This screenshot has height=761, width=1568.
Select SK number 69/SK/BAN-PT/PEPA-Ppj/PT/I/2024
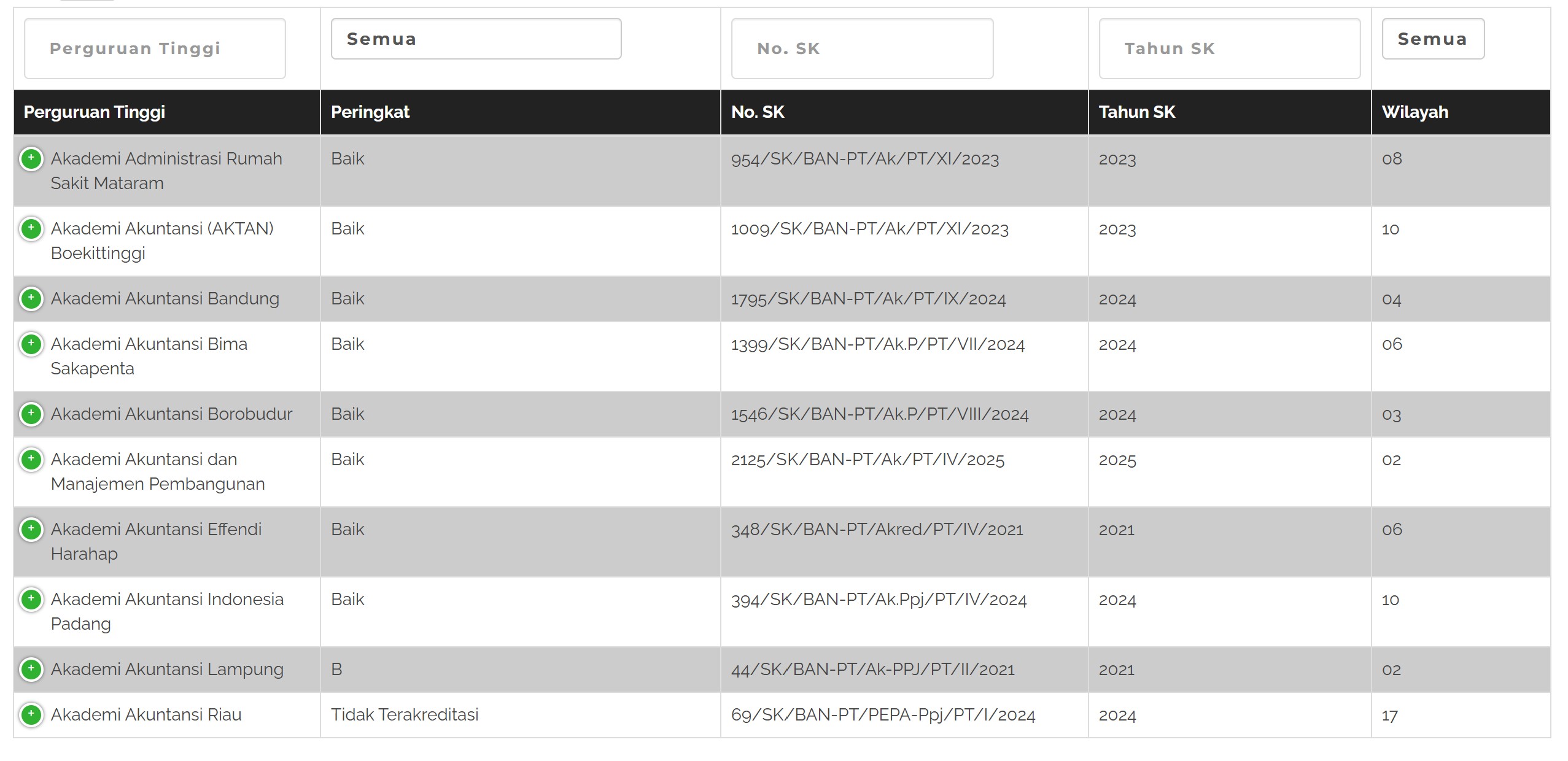(883, 715)
